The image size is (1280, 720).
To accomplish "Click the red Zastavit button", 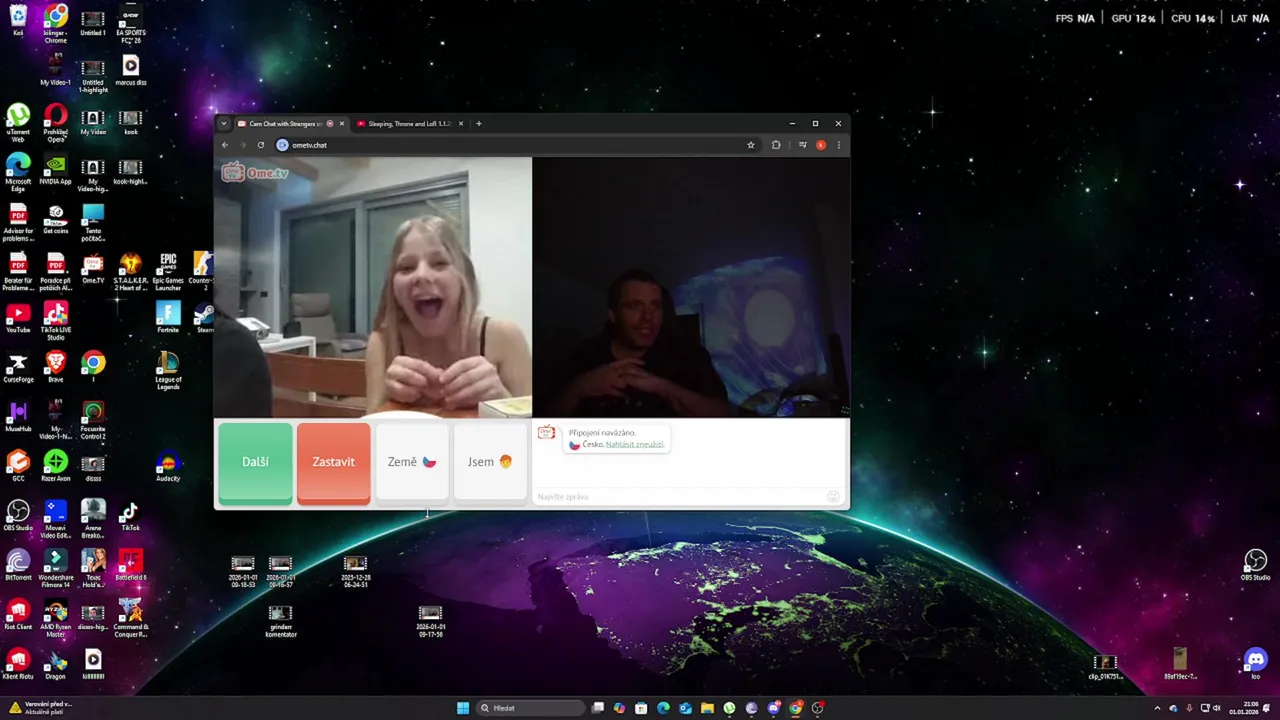I will coord(333,462).
